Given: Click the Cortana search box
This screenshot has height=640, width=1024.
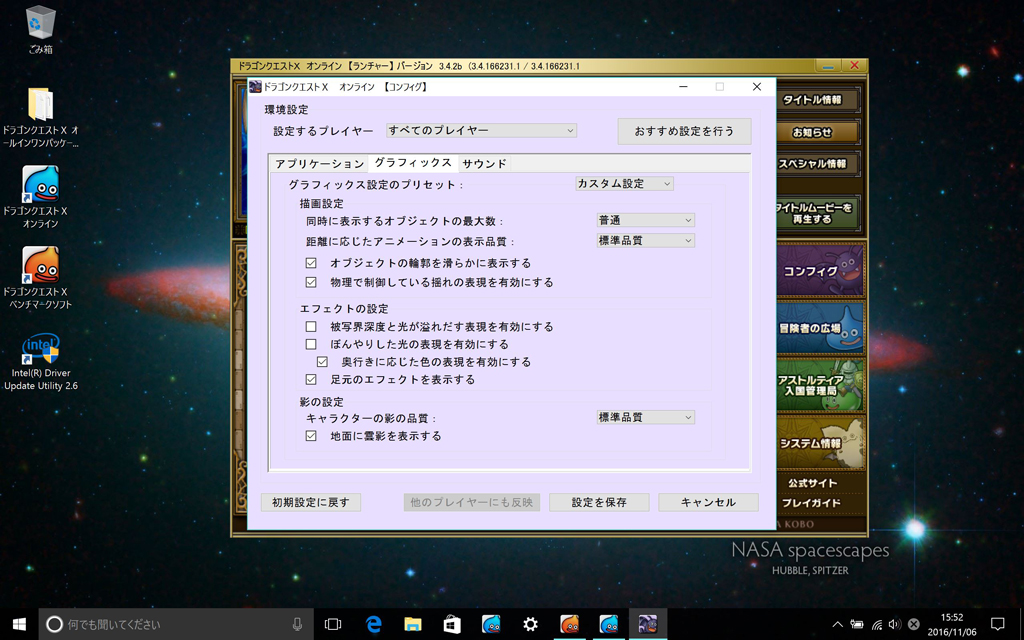Looking at the screenshot, I should (x=176, y=624).
